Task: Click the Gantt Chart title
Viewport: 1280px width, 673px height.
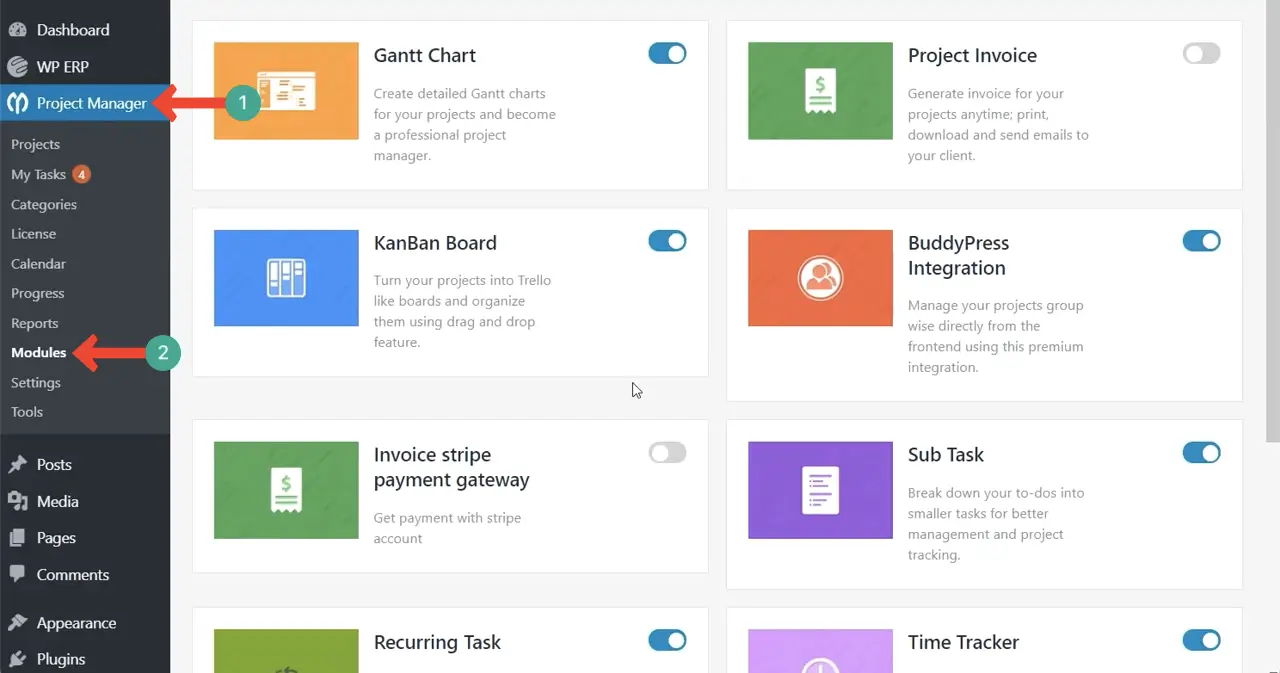Action: tap(425, 55)
